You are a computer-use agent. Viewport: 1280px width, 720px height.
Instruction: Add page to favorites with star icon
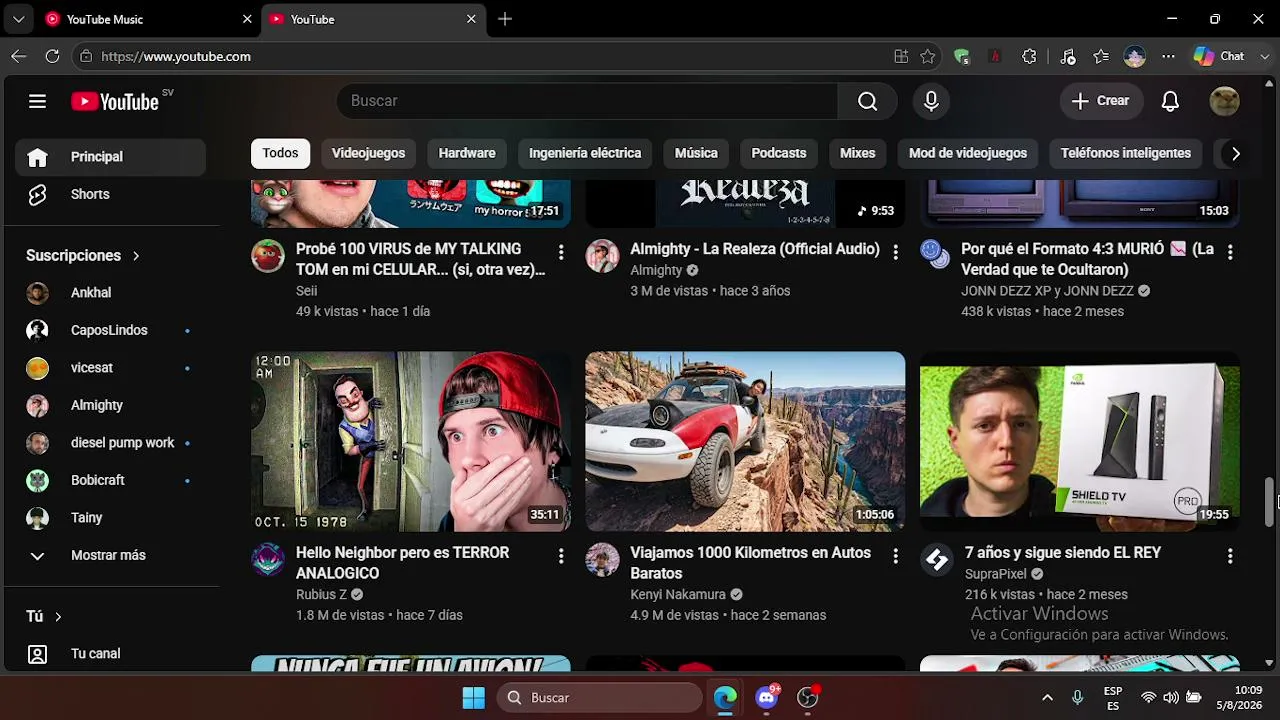coord(928,57)
